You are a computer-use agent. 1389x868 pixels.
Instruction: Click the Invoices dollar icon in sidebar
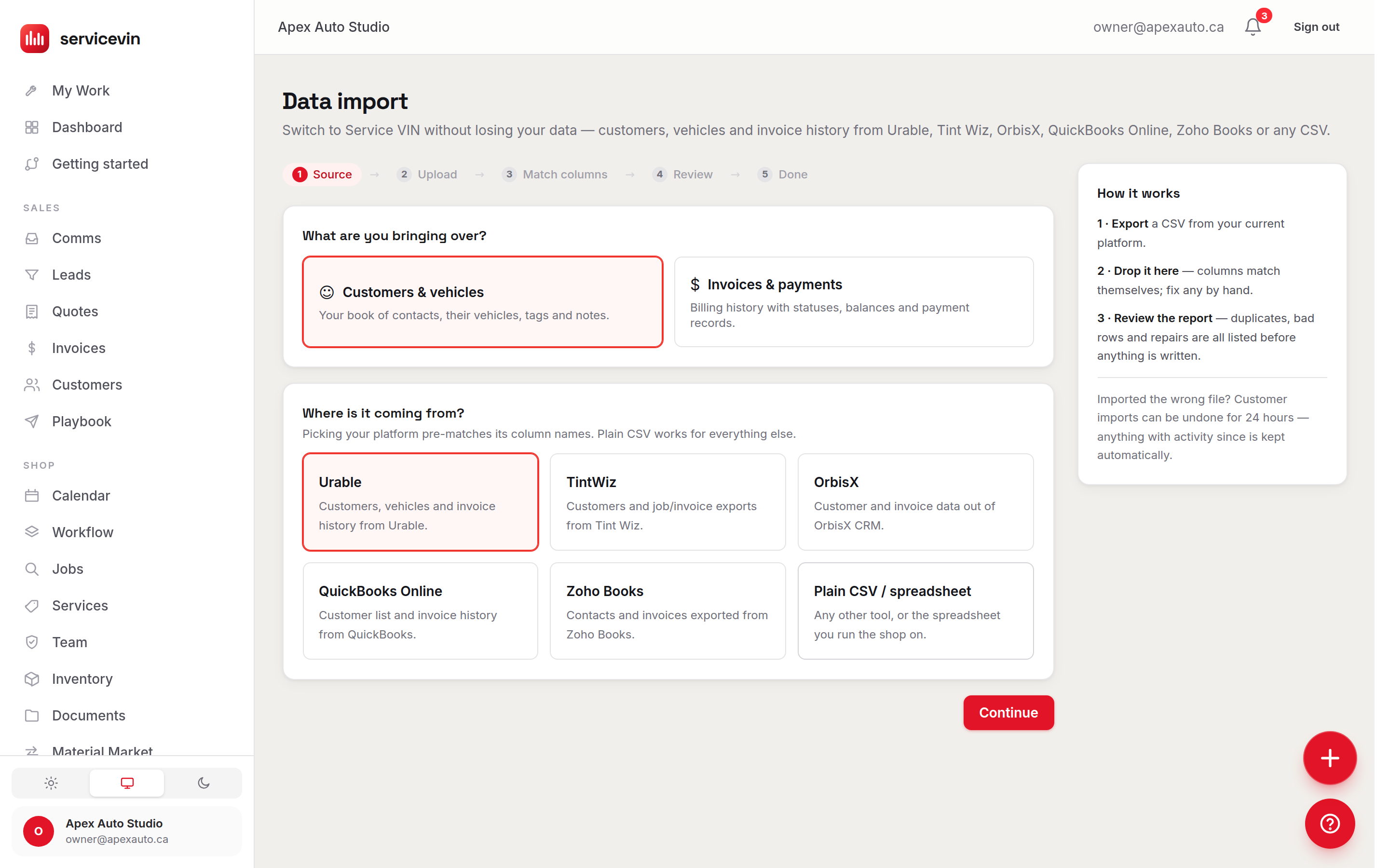point(31,349)
